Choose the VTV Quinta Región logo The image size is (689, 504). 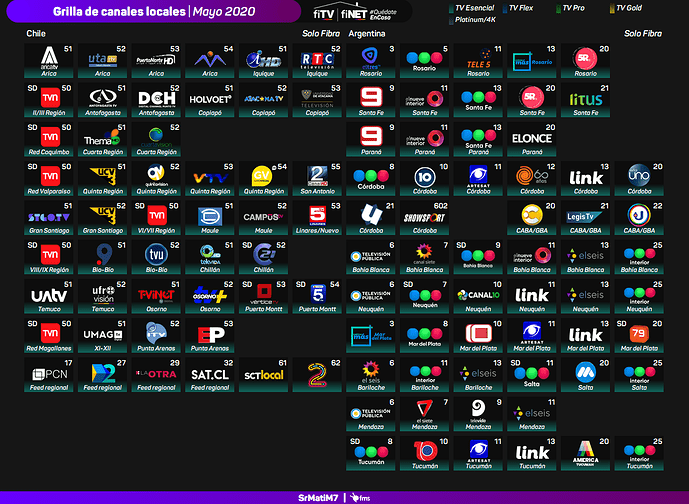click(x=210, y=178)
